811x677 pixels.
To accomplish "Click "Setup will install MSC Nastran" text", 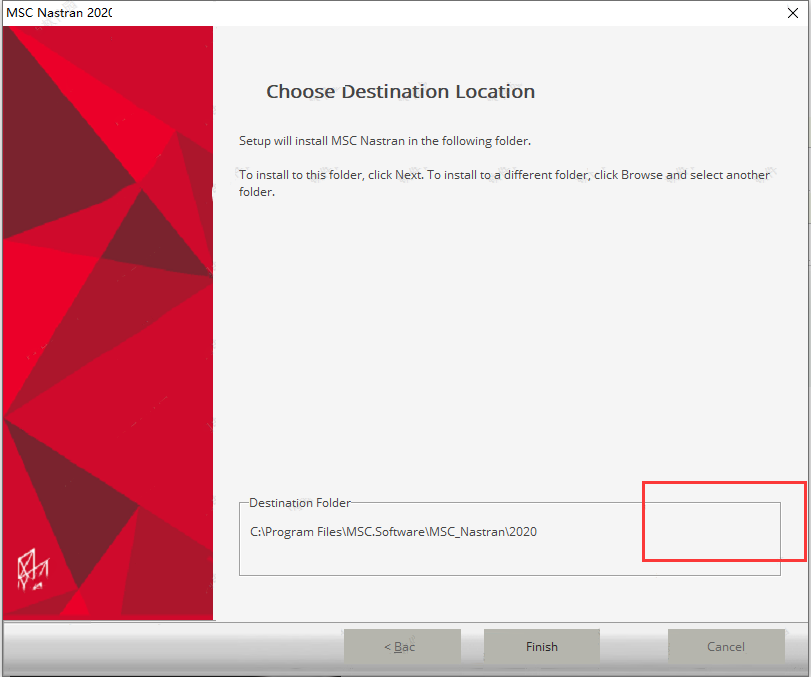I will pyautogui.click(x=385, y=141).
